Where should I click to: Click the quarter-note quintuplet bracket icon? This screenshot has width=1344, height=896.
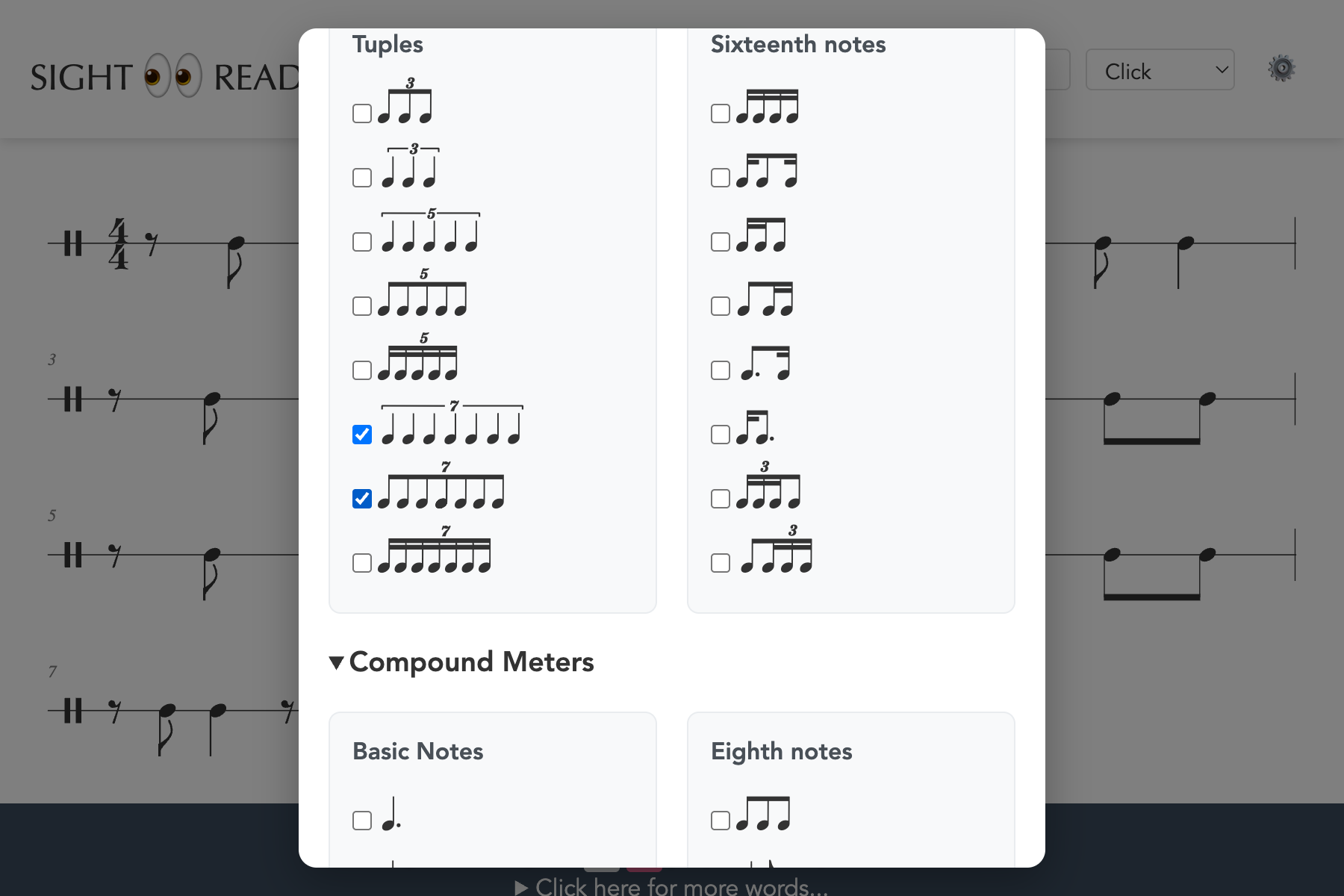coord(430,233)
